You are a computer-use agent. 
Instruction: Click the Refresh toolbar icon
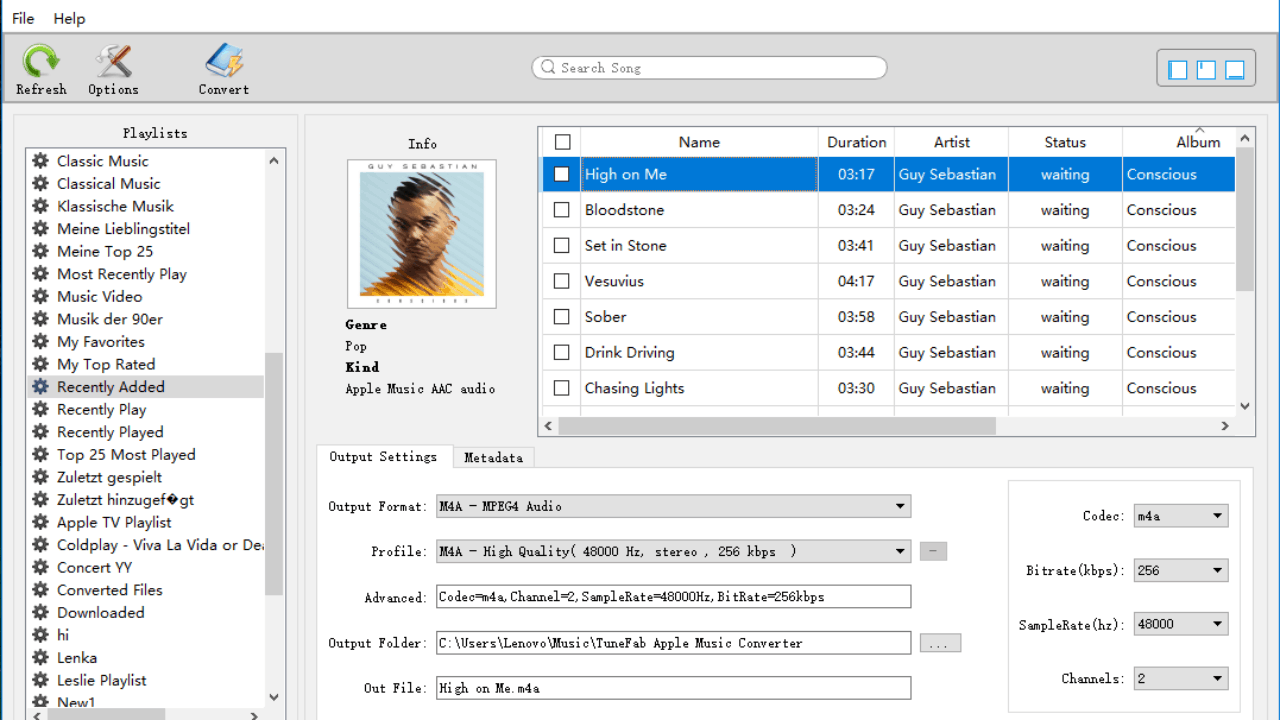click(41, 63)
